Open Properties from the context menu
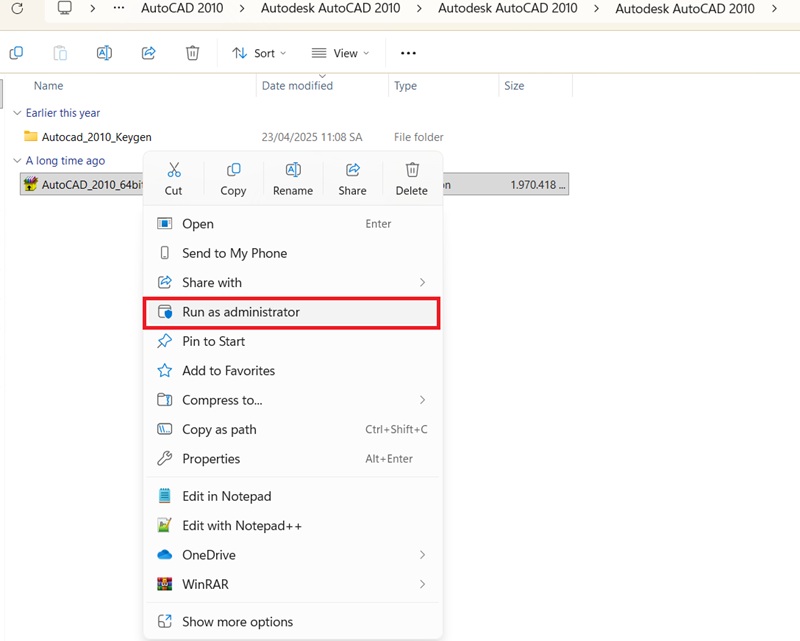The image size is (800, 641). point(211,459)
